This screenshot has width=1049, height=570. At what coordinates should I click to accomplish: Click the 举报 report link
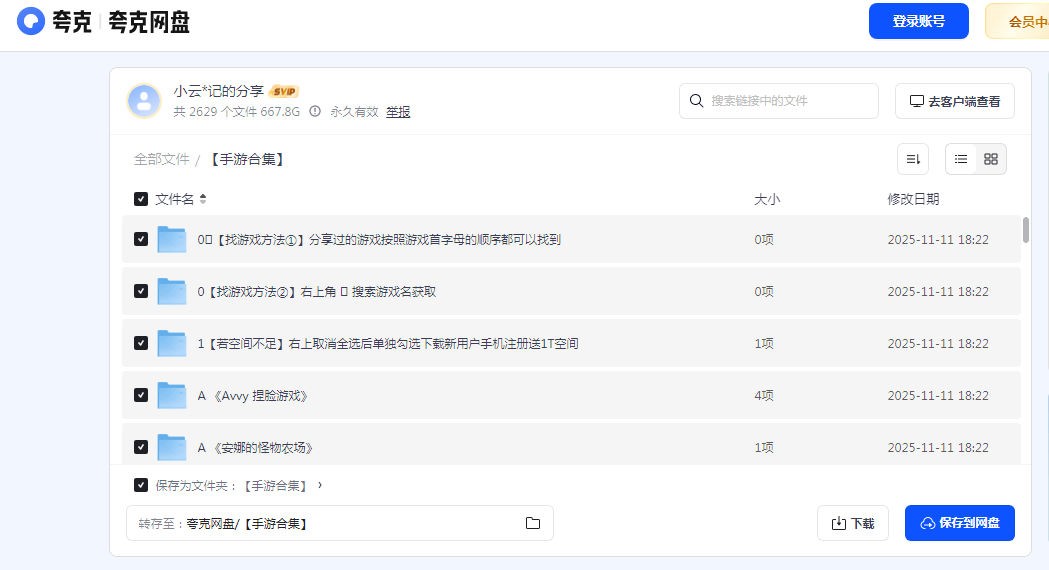click(x=398, y=112)
